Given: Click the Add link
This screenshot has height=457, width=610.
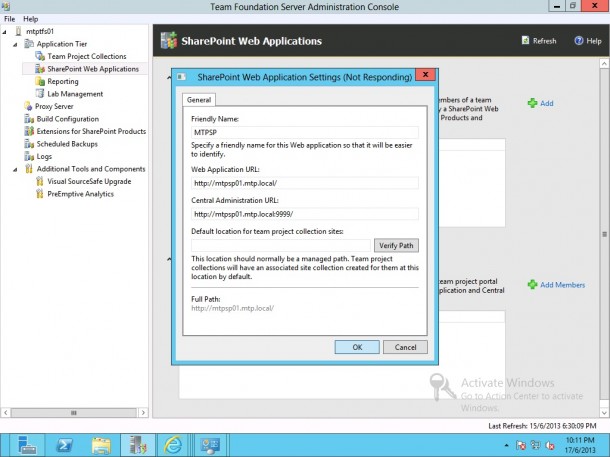Looking at the screenshot, I should coord(547,103).
